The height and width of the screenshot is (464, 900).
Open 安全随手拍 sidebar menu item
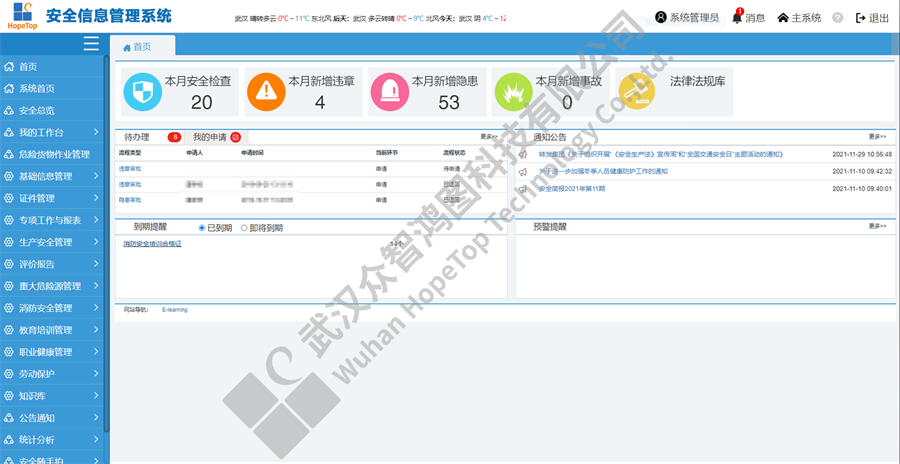click(52, 459)
